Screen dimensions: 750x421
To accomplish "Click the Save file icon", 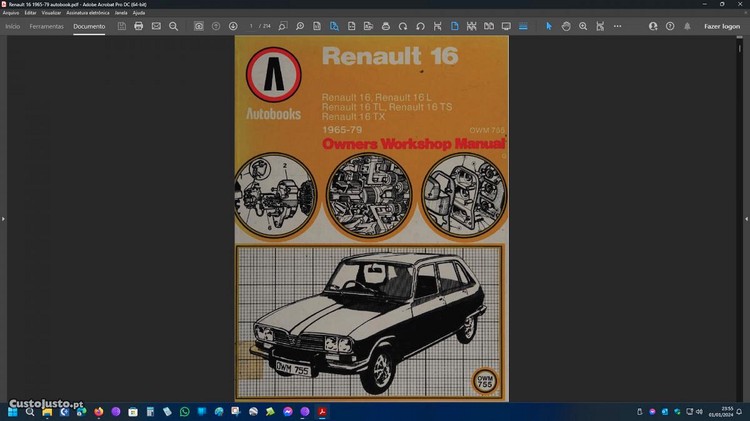I will click(121, 26).
